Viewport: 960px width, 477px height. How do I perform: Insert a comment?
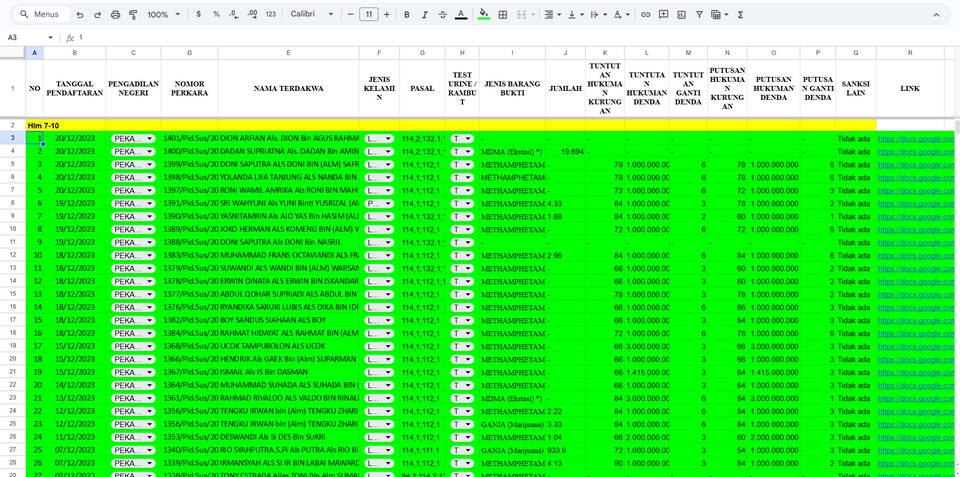[663, 14]
